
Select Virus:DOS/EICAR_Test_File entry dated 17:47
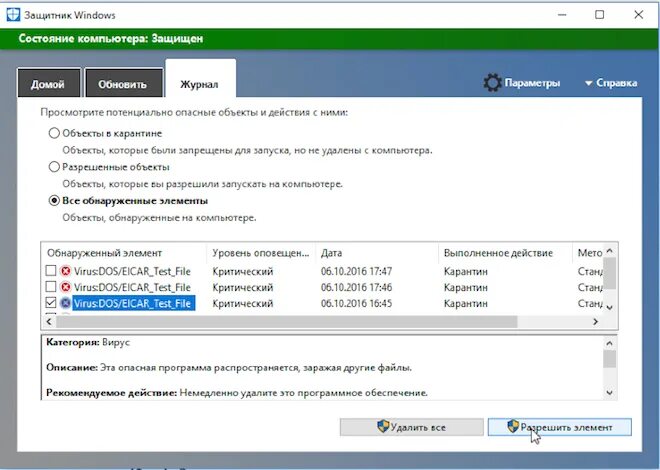click(132, 271)
